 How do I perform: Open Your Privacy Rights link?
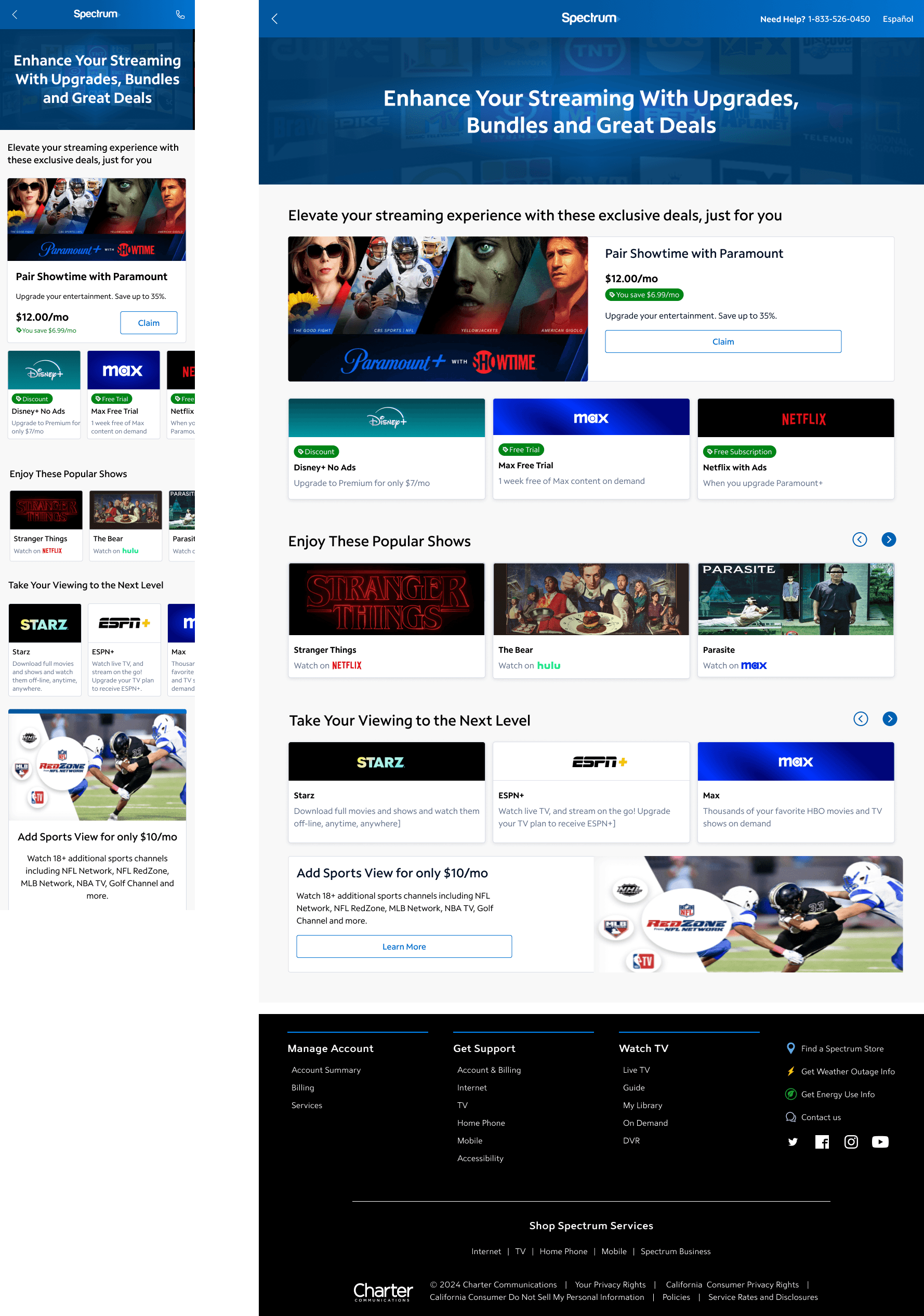coord(610,1284)
